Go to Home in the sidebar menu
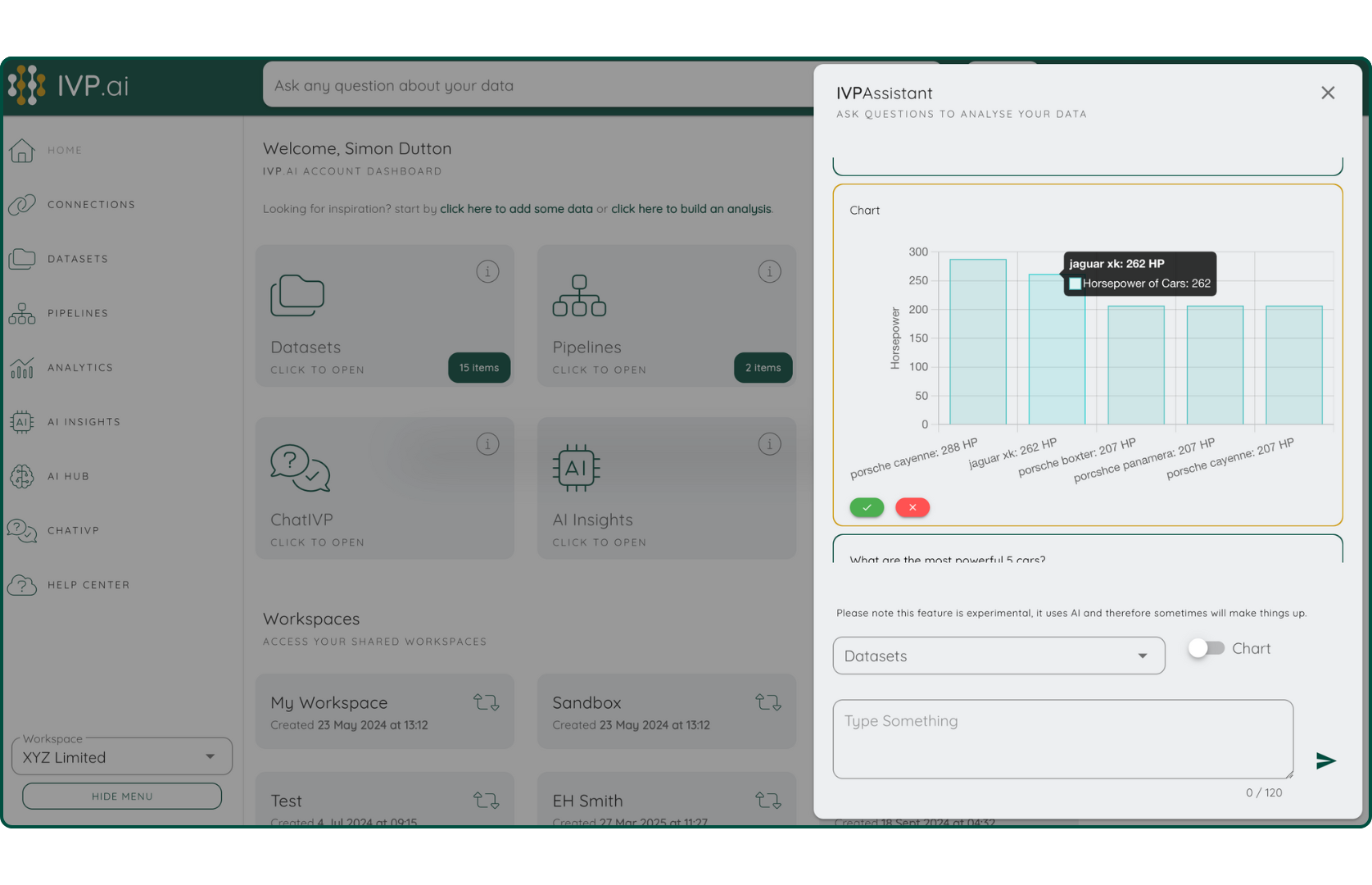The width and height of the screenshot is (1372, 885). coord(65,150)
